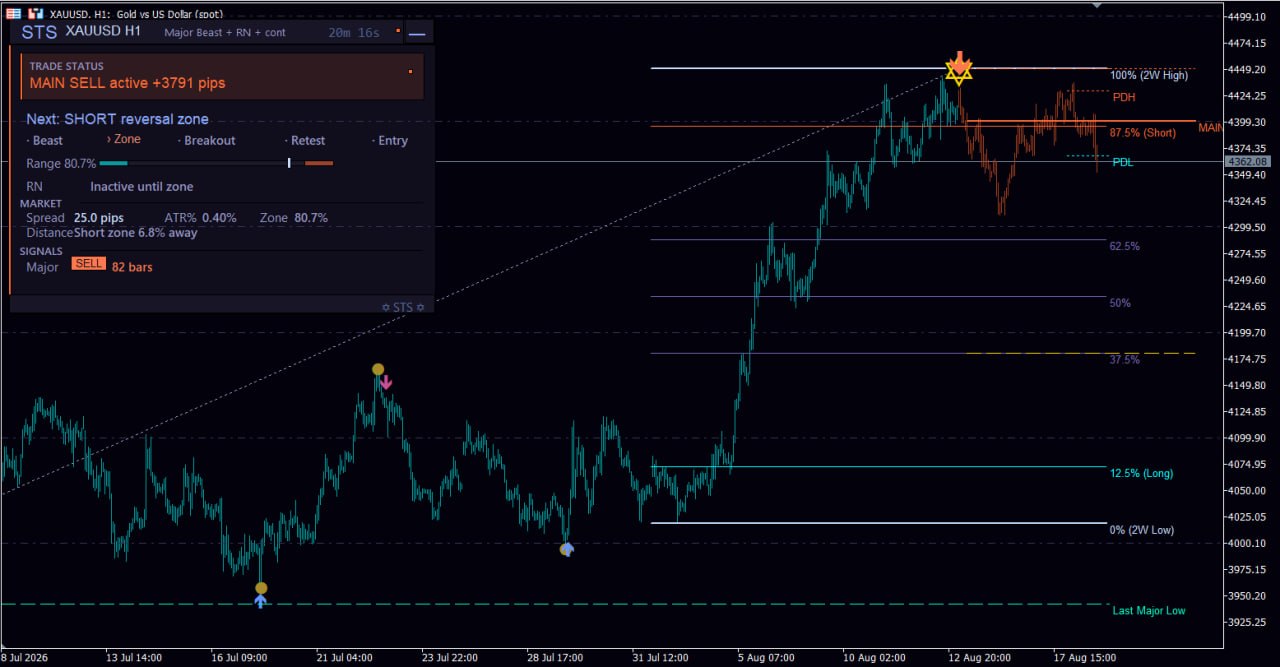
Task: Click the Major Beast + RN + cont text
Action: click(x=224, y=33)
